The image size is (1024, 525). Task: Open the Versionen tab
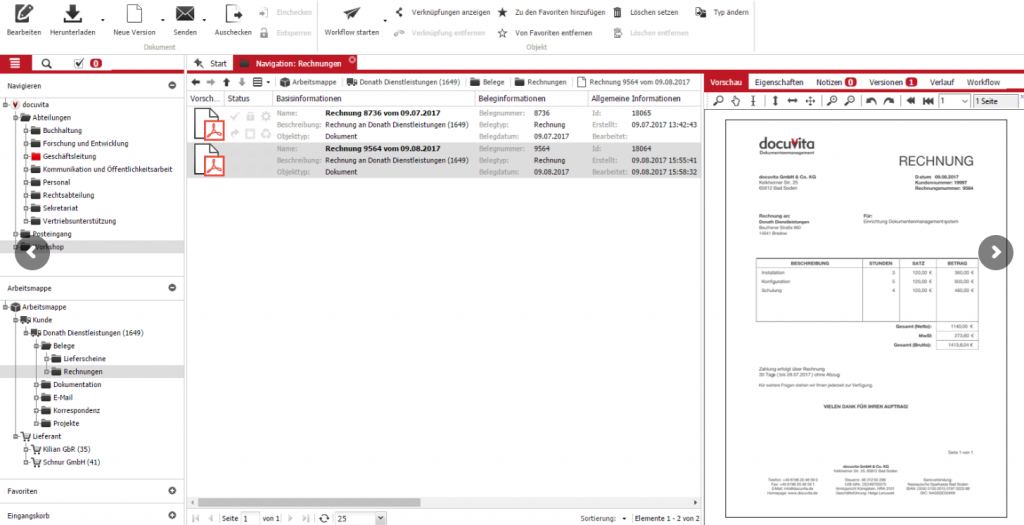pyautogui.click(x=892, y=81)
